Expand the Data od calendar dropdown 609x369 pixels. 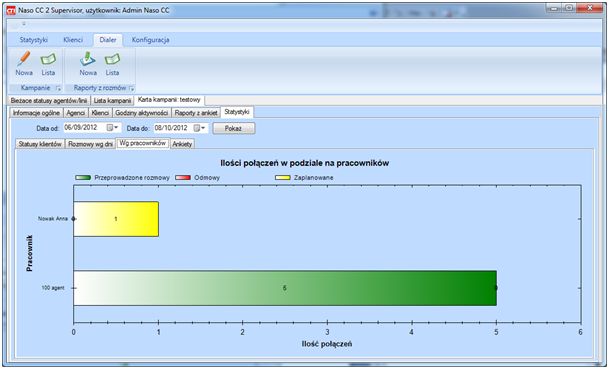113,128
